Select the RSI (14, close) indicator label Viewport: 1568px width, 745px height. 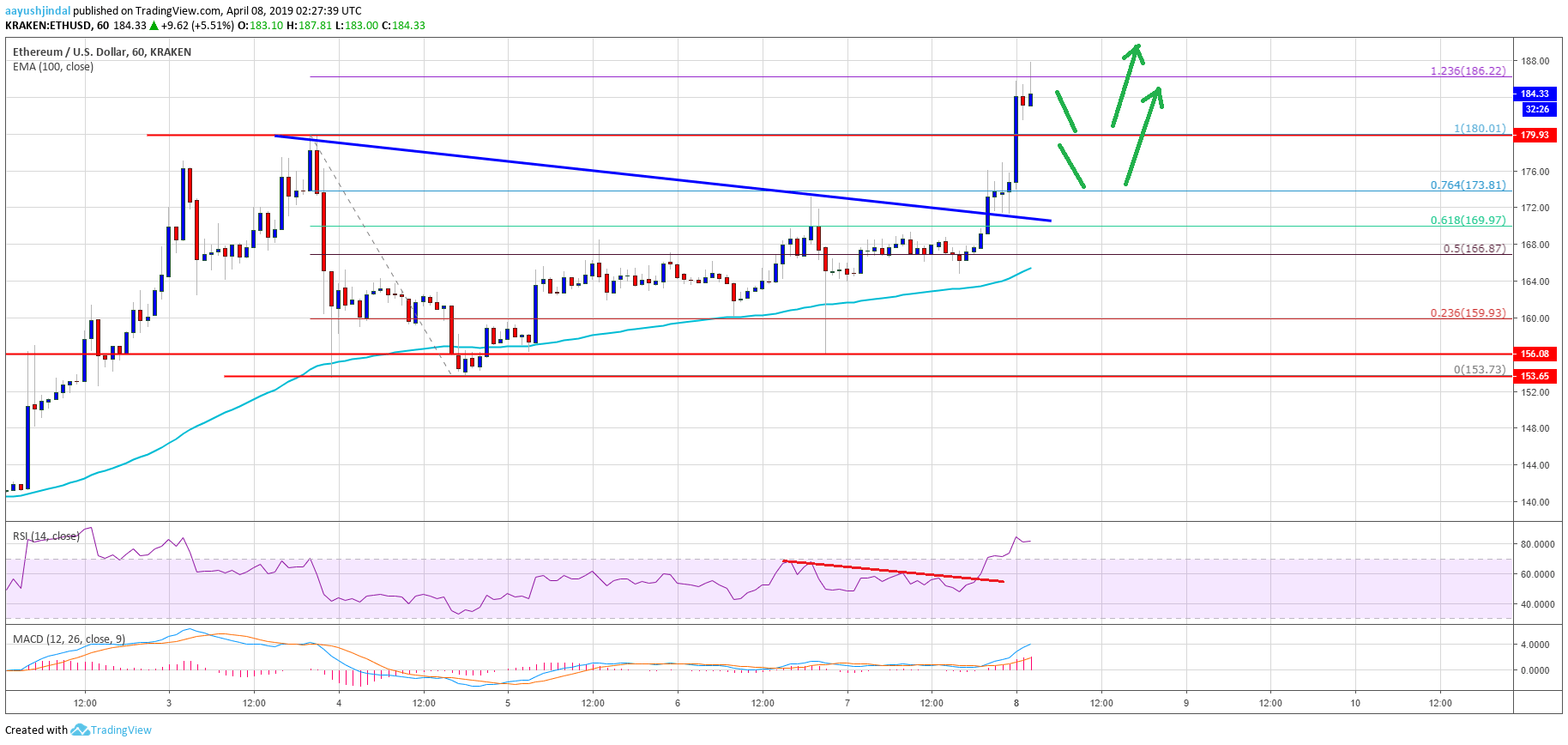[x=46, y=536]
